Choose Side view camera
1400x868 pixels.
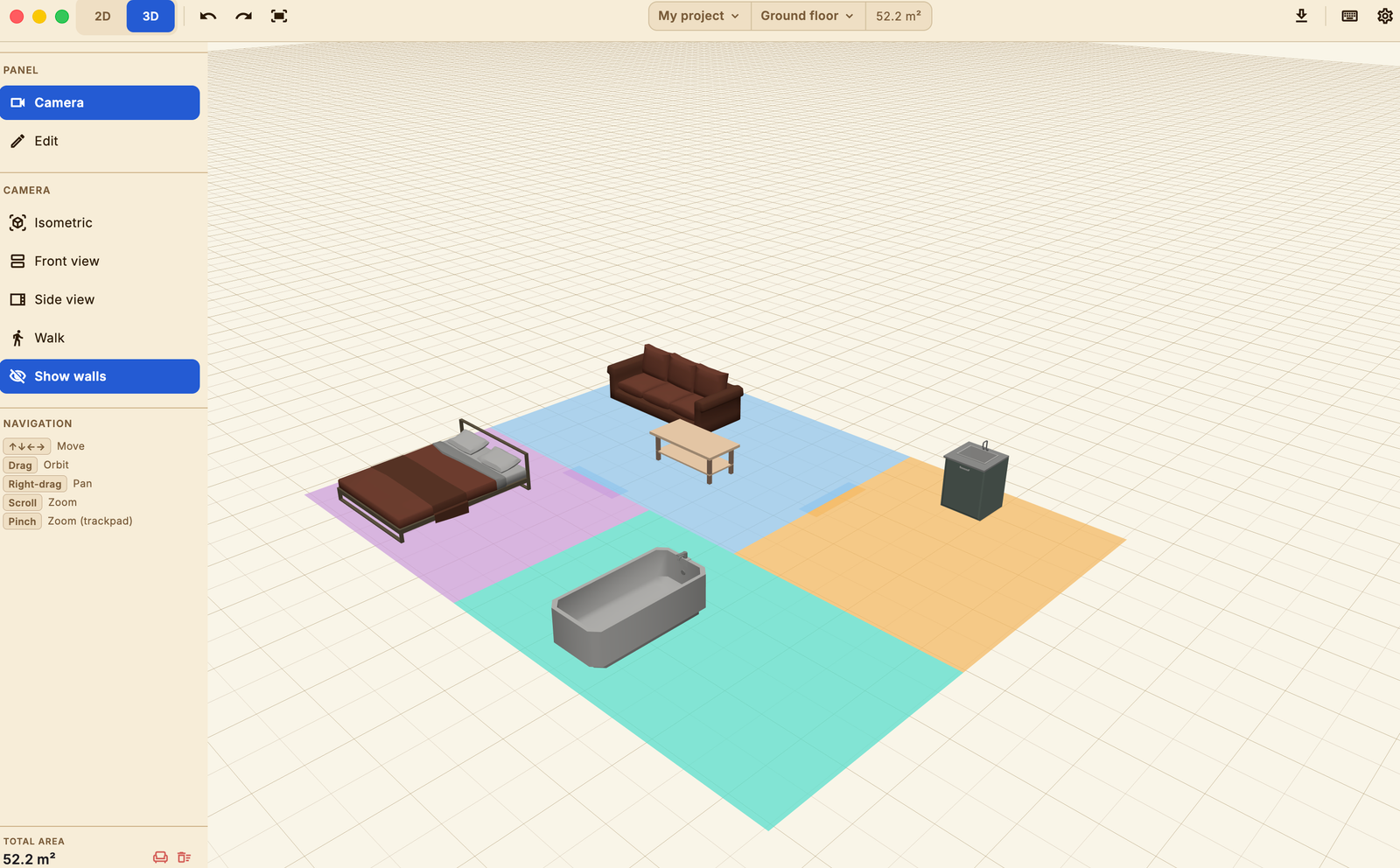[x=100, y=299]
